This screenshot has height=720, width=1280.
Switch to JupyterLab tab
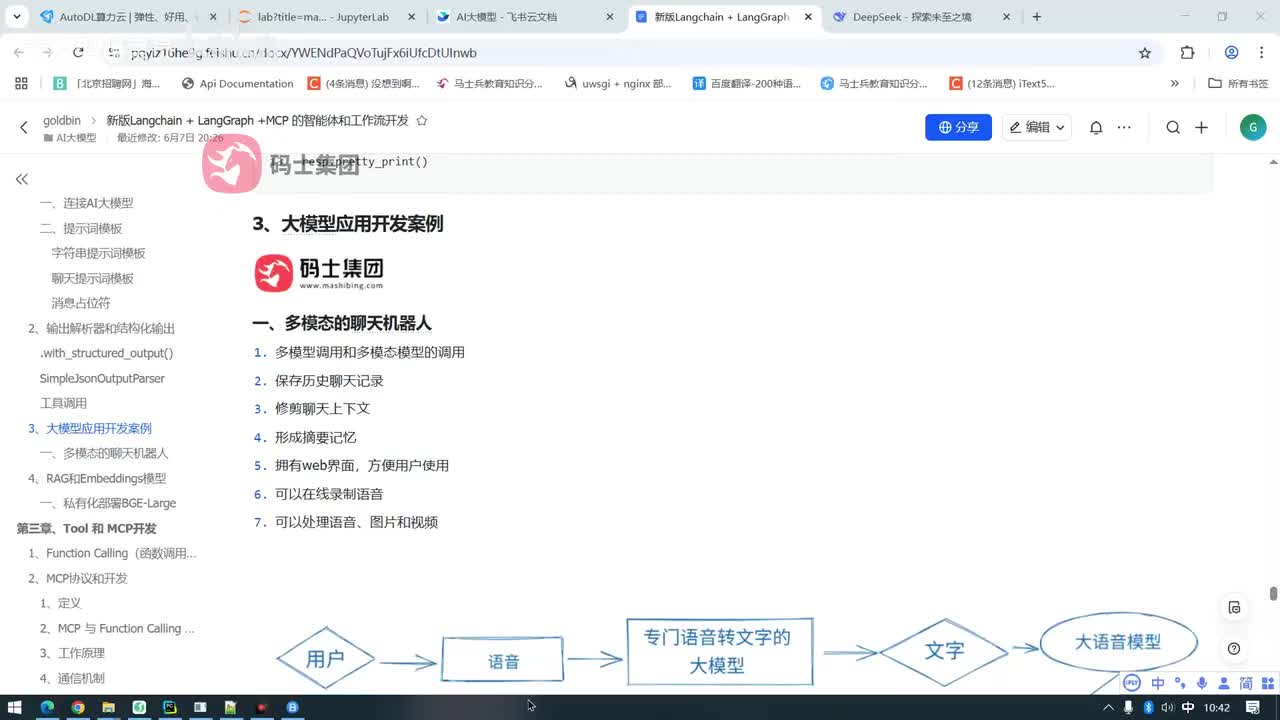[324, 17]
